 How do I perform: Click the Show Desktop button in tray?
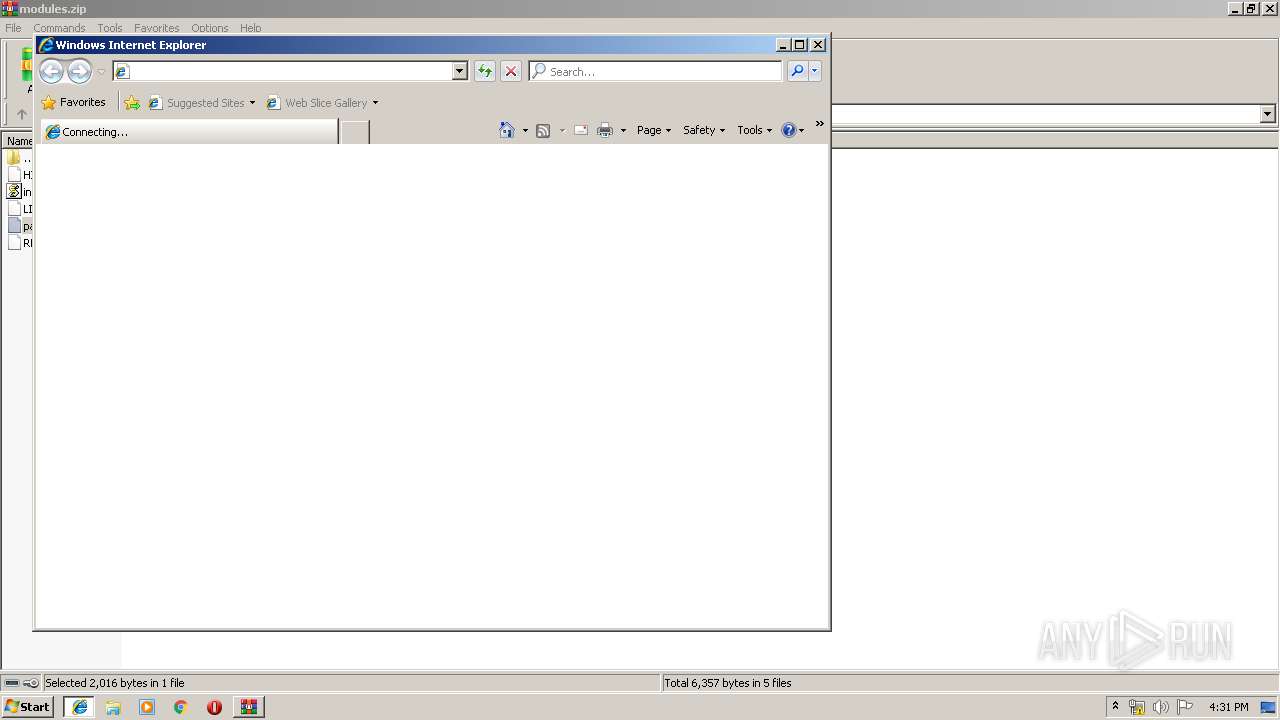[1269, 707]
